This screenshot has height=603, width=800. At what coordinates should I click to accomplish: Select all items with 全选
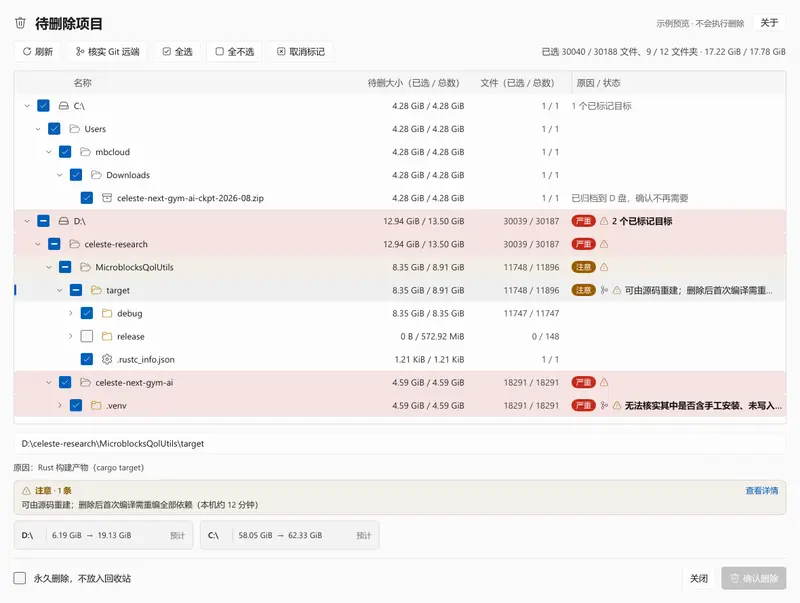pos(177,52)
